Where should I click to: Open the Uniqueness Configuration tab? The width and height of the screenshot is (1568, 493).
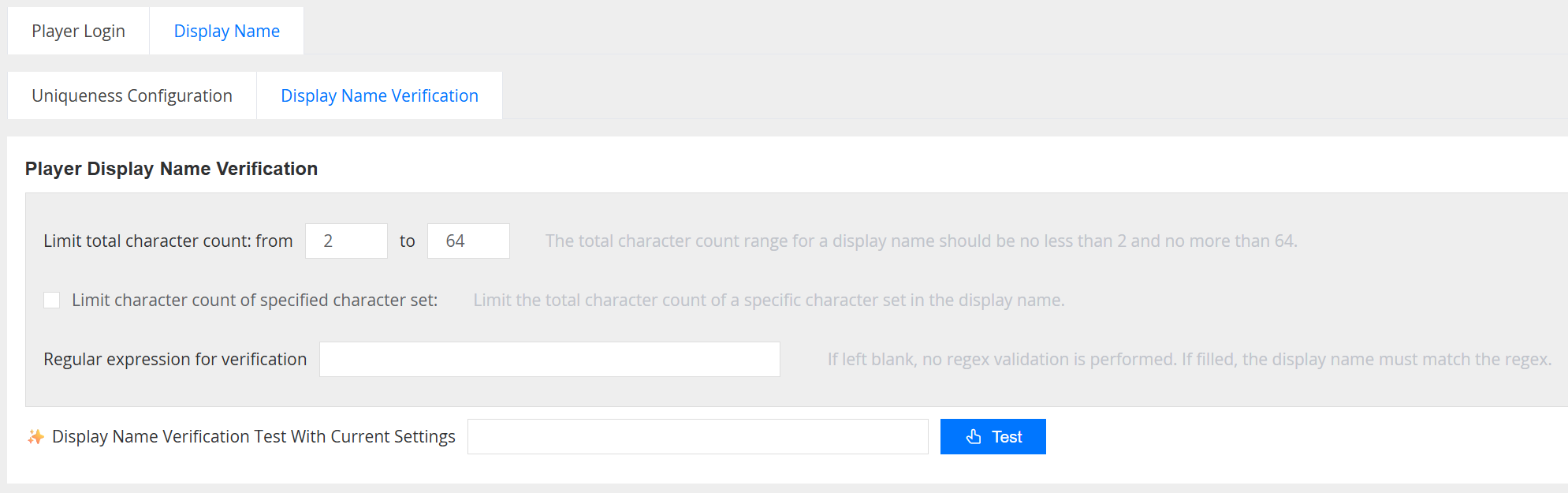[132, 96]
